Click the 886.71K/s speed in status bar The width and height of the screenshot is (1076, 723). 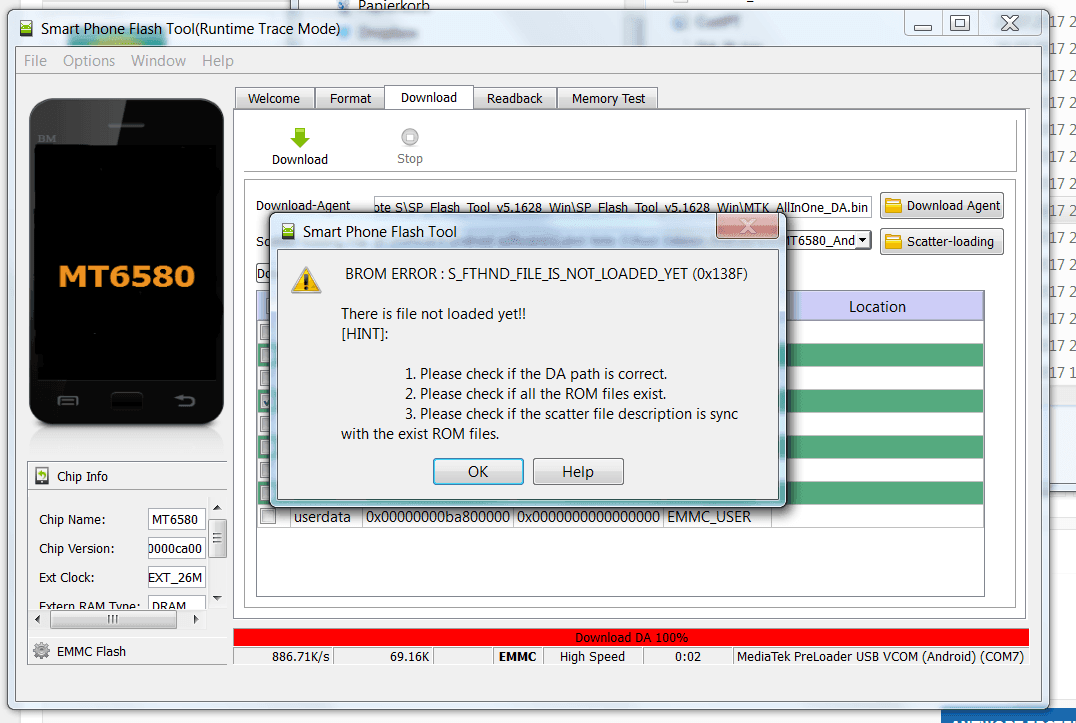301,656
